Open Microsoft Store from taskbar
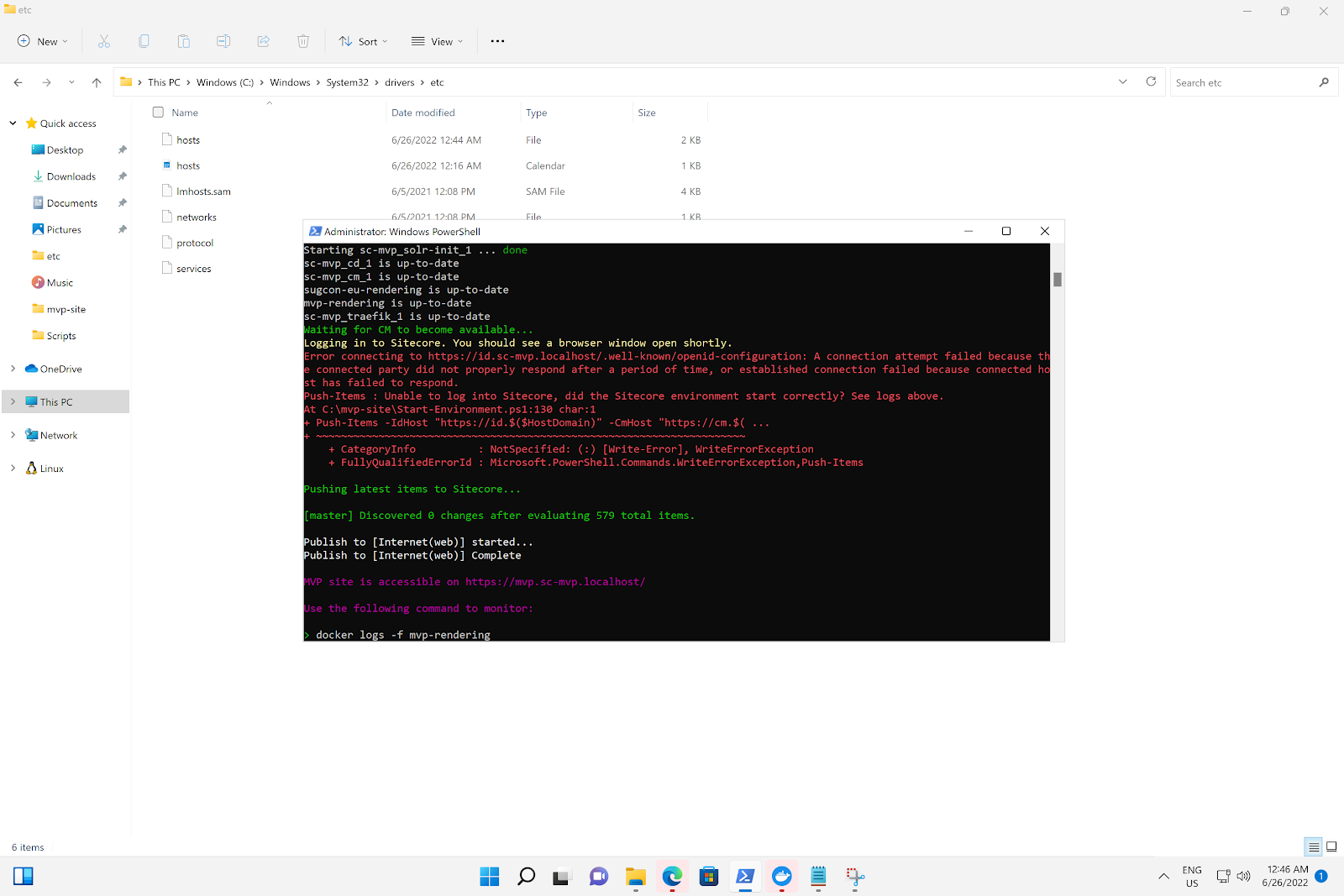The height and width of the screenshot is (896, 1344). click(709, 877)
